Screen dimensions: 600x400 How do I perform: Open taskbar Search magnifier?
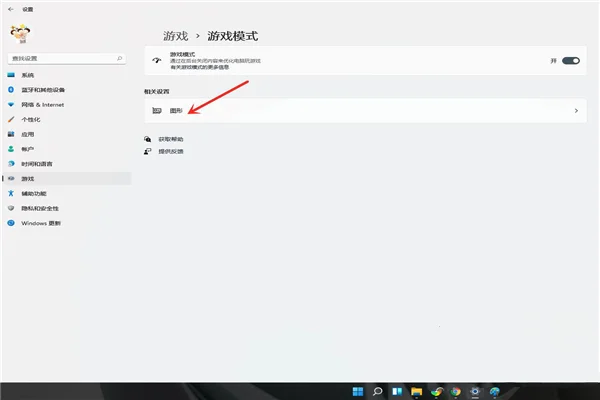click(378, 391)
